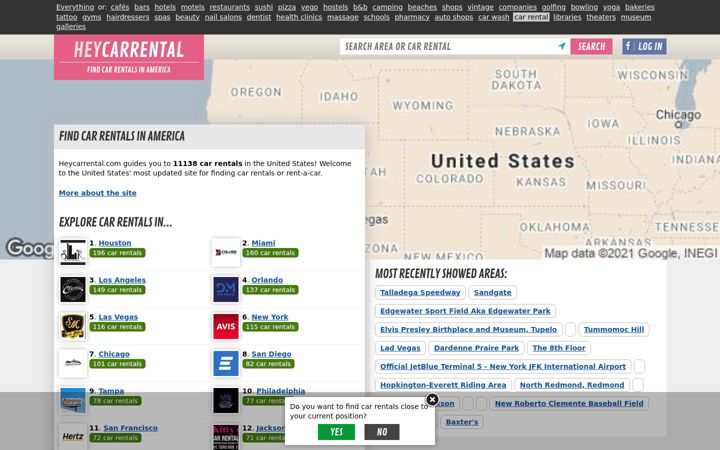
Task: Open the San Francisco city link
Action: [x=130, y=428]
